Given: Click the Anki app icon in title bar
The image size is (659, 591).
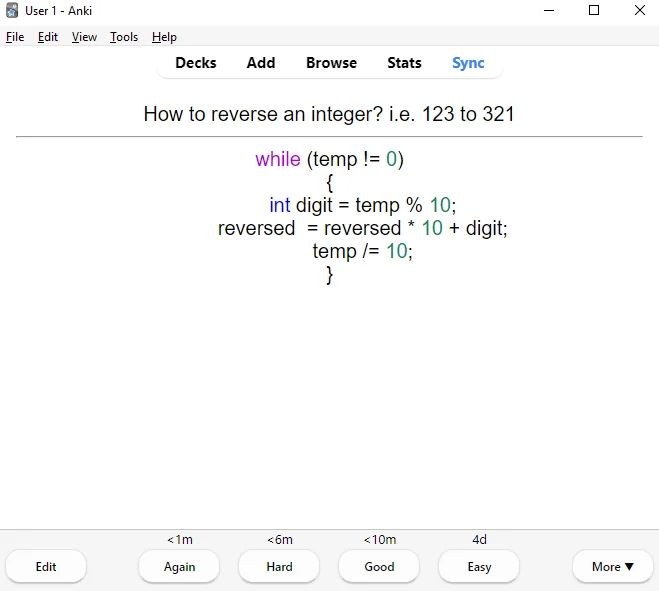Looking at the screenshot, I should tap(12, 11).
